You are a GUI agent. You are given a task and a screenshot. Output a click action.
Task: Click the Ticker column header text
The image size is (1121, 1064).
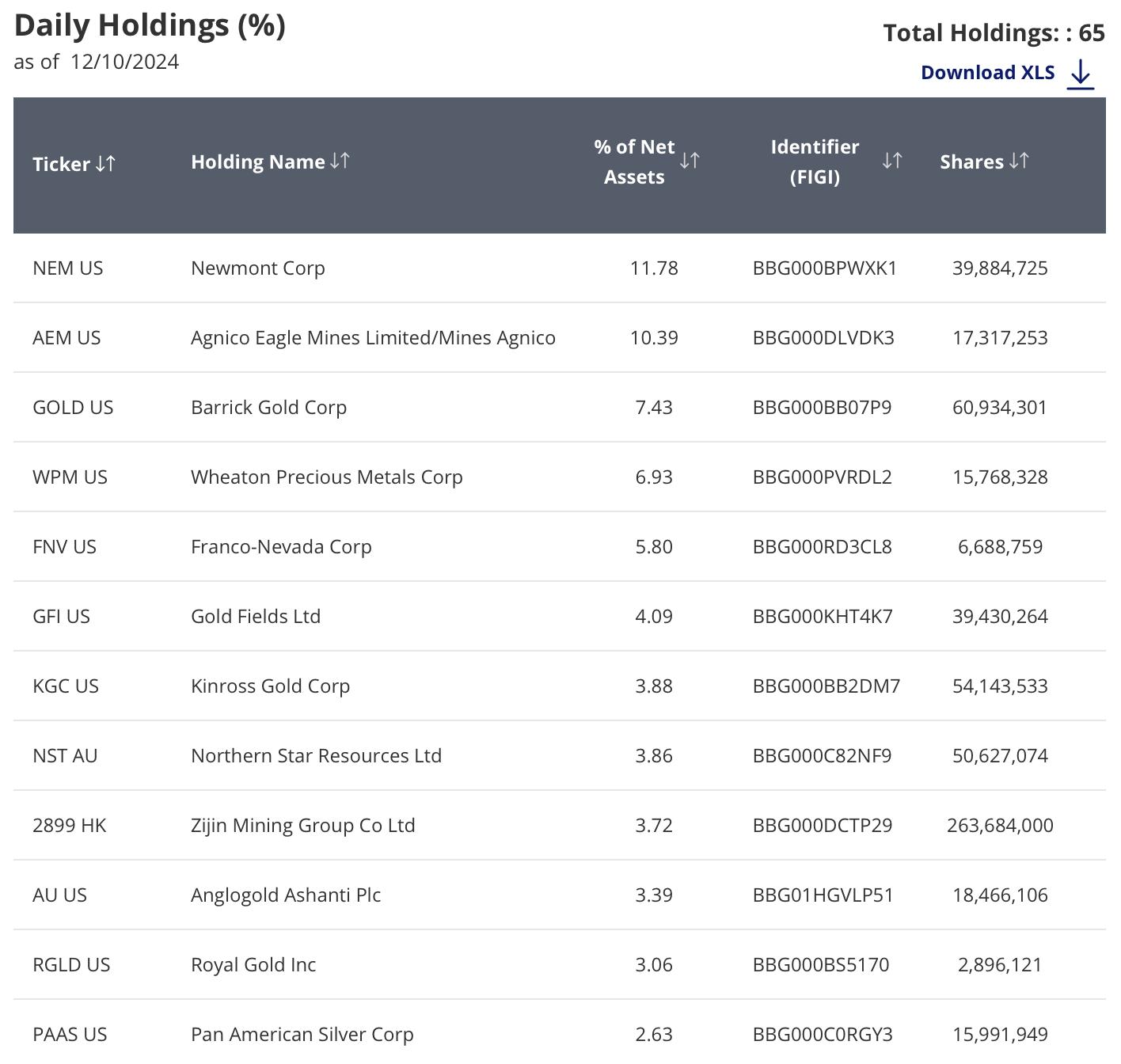(x=61, y=164)
